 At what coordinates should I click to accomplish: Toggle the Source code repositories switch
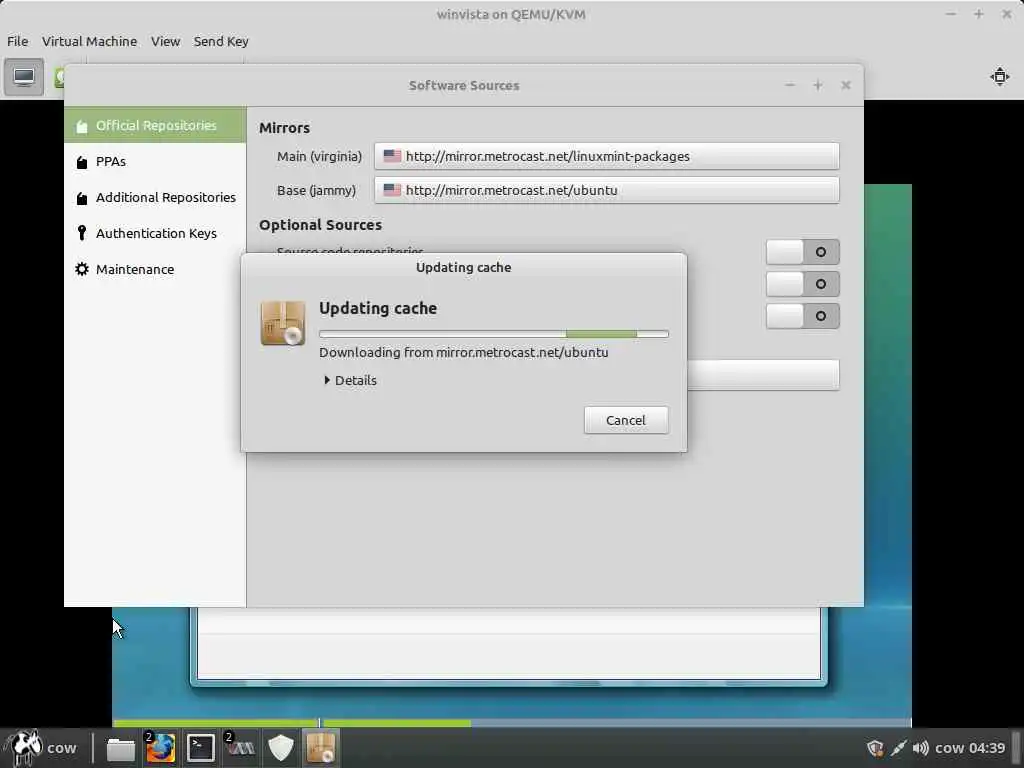tap(803, 252)
